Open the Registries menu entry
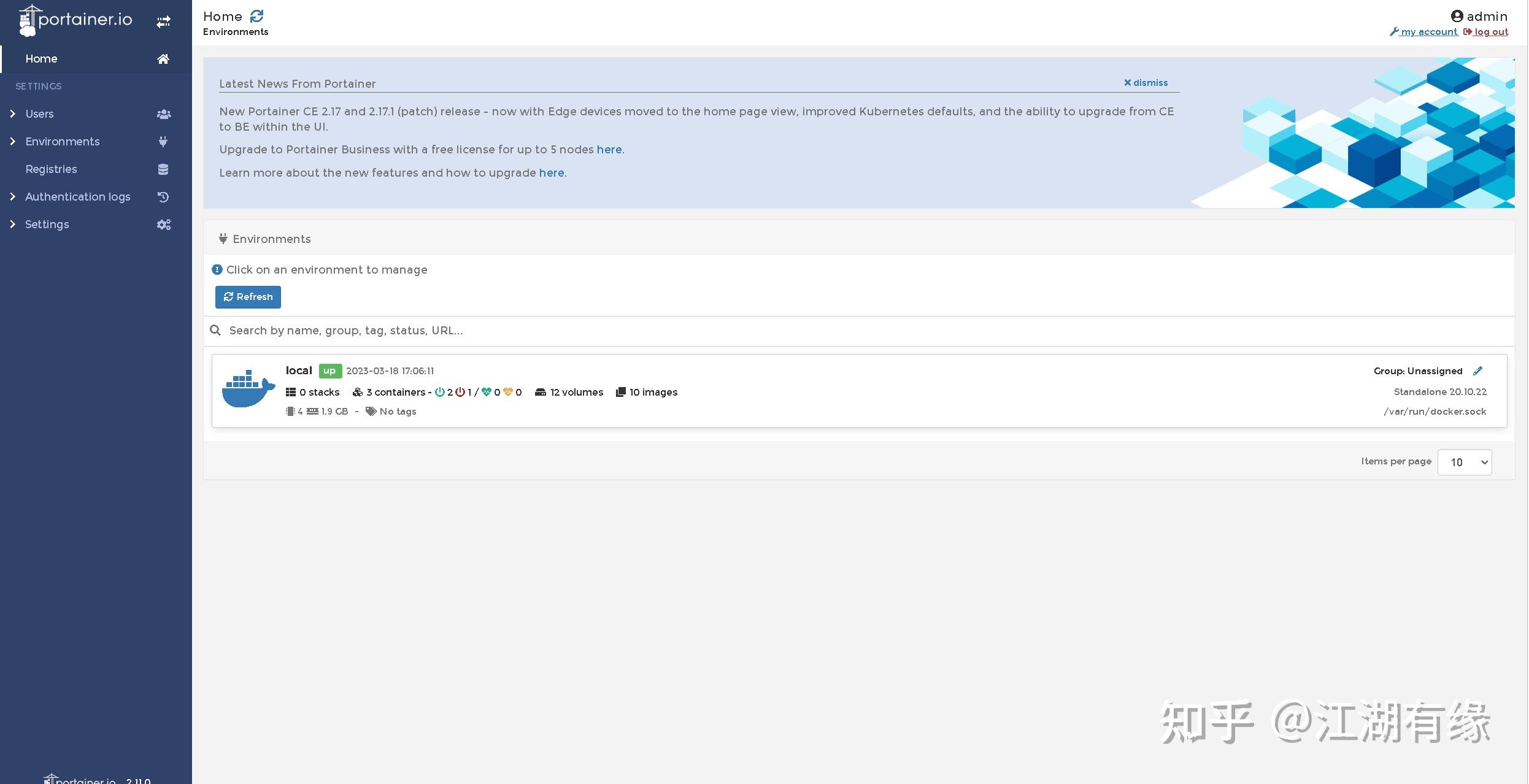This screenshot has height=784, width=1529. pyautogui.click(x=51, y=169)
